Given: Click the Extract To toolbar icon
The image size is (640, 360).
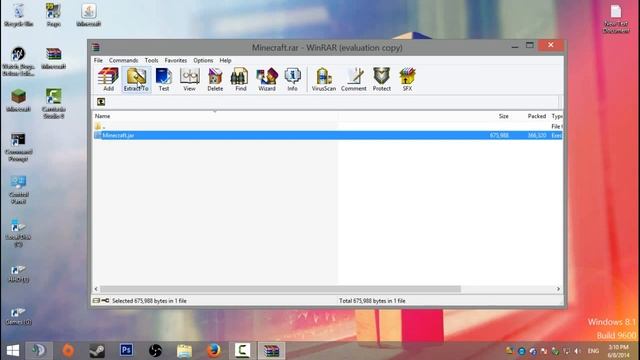Looking at the screenshot, I should (136, 79).
